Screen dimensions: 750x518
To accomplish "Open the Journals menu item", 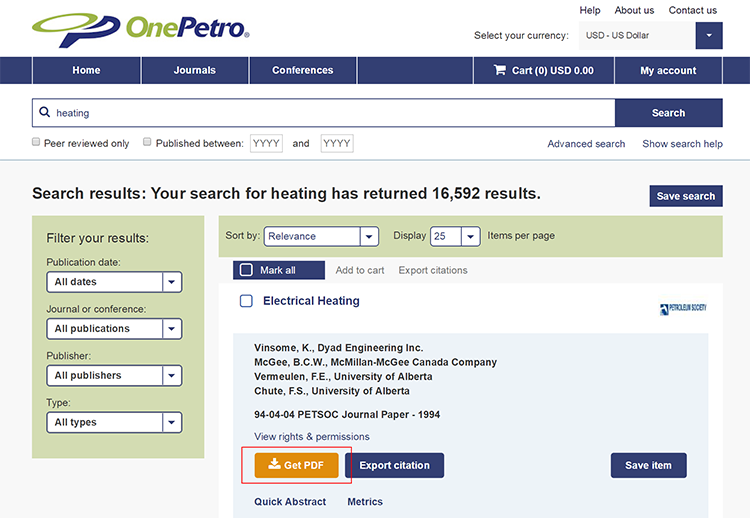I will [195, 70].
